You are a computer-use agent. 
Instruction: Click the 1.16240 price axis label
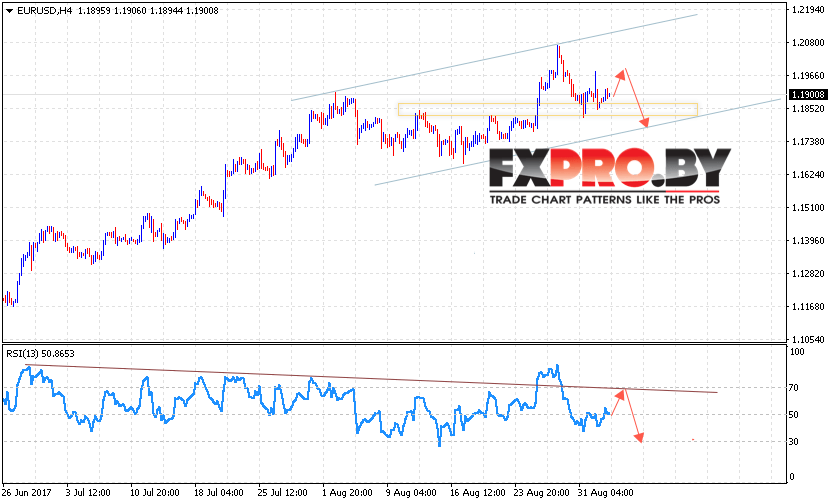coord(808,175)
